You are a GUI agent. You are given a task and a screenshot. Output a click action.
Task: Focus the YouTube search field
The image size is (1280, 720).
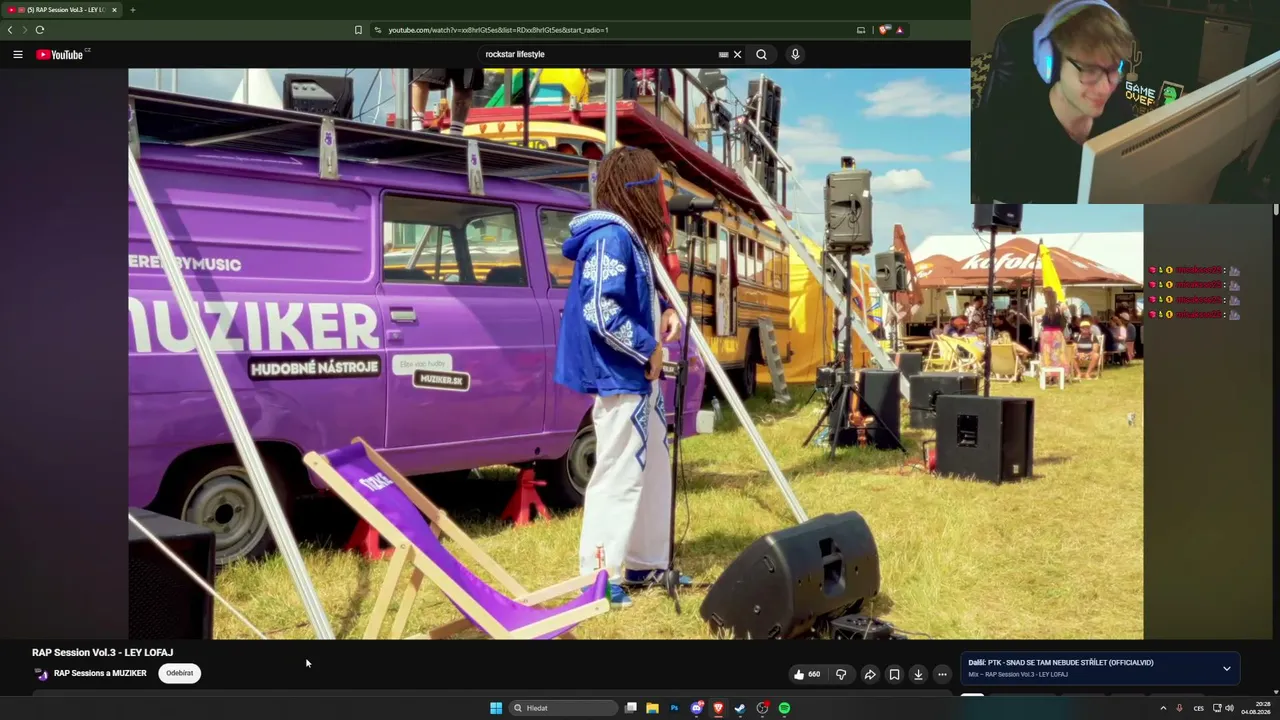(598, 54)
